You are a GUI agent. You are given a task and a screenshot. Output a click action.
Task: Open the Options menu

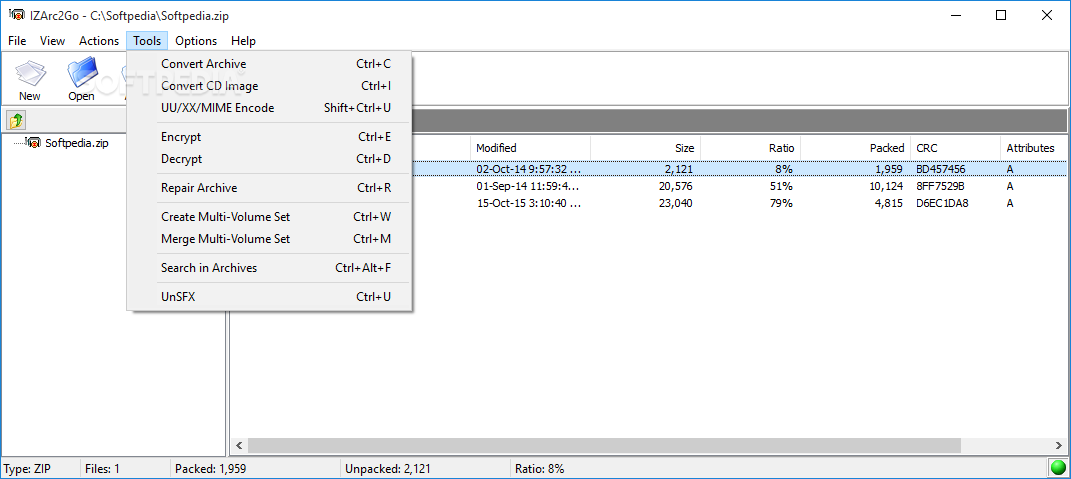pos(196,41)
